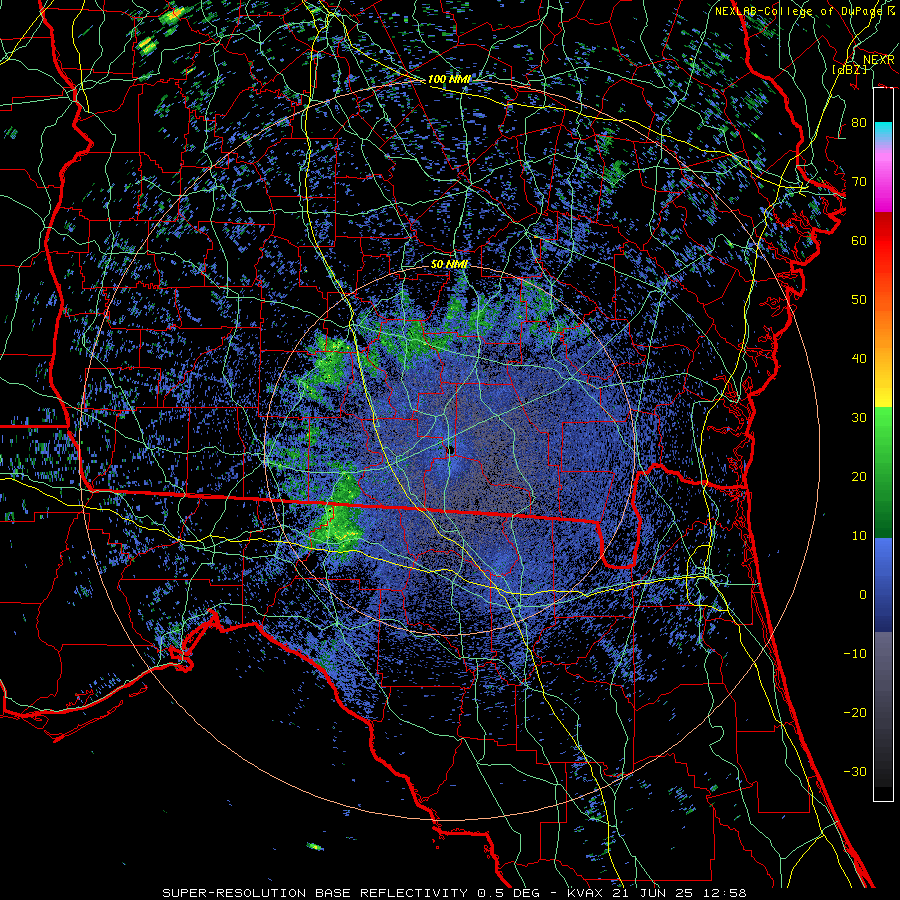The width and height of the screenshot is (900, 900).
Task: Pick the bright green band of the color bar
Action: [x=883, y=425]
